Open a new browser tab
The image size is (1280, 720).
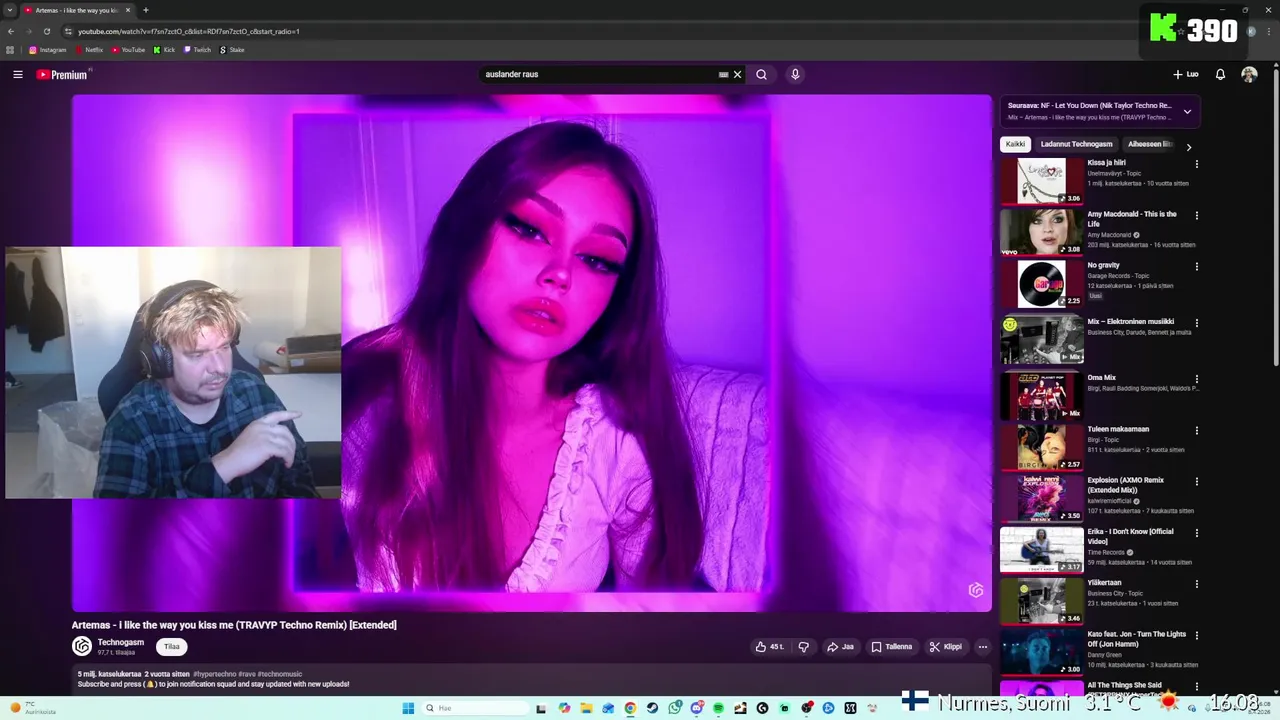coord(146,10)
